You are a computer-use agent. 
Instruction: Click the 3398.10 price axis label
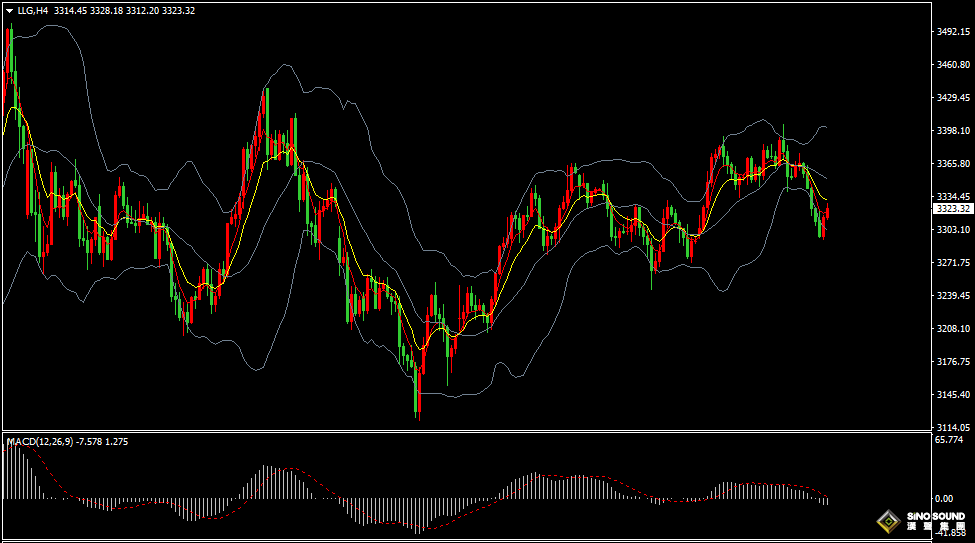click(954, 130)
